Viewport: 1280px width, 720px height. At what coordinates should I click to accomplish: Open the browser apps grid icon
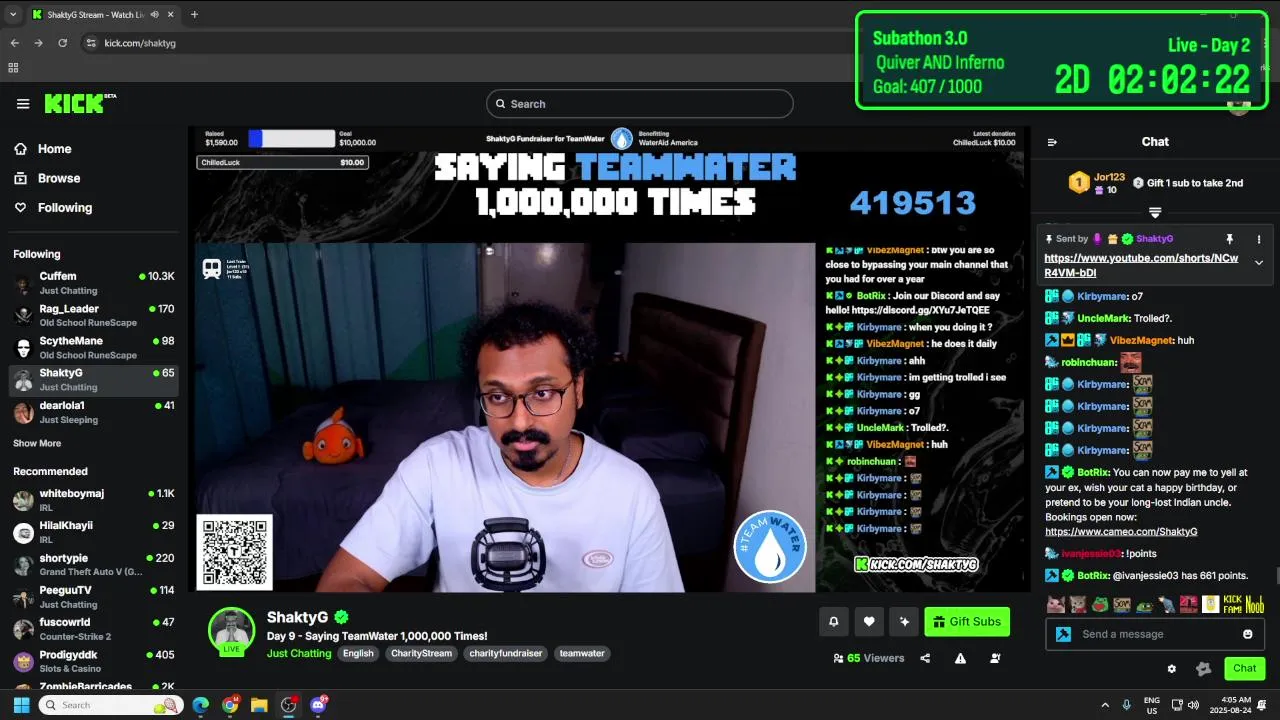(x=13, y=68)
